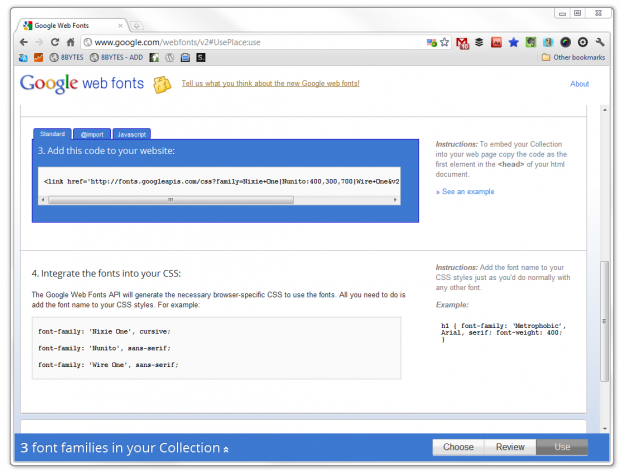The image size is (620, 473).
Task: Click the Nunito font-family CSS line
Action: pos(104,348)
